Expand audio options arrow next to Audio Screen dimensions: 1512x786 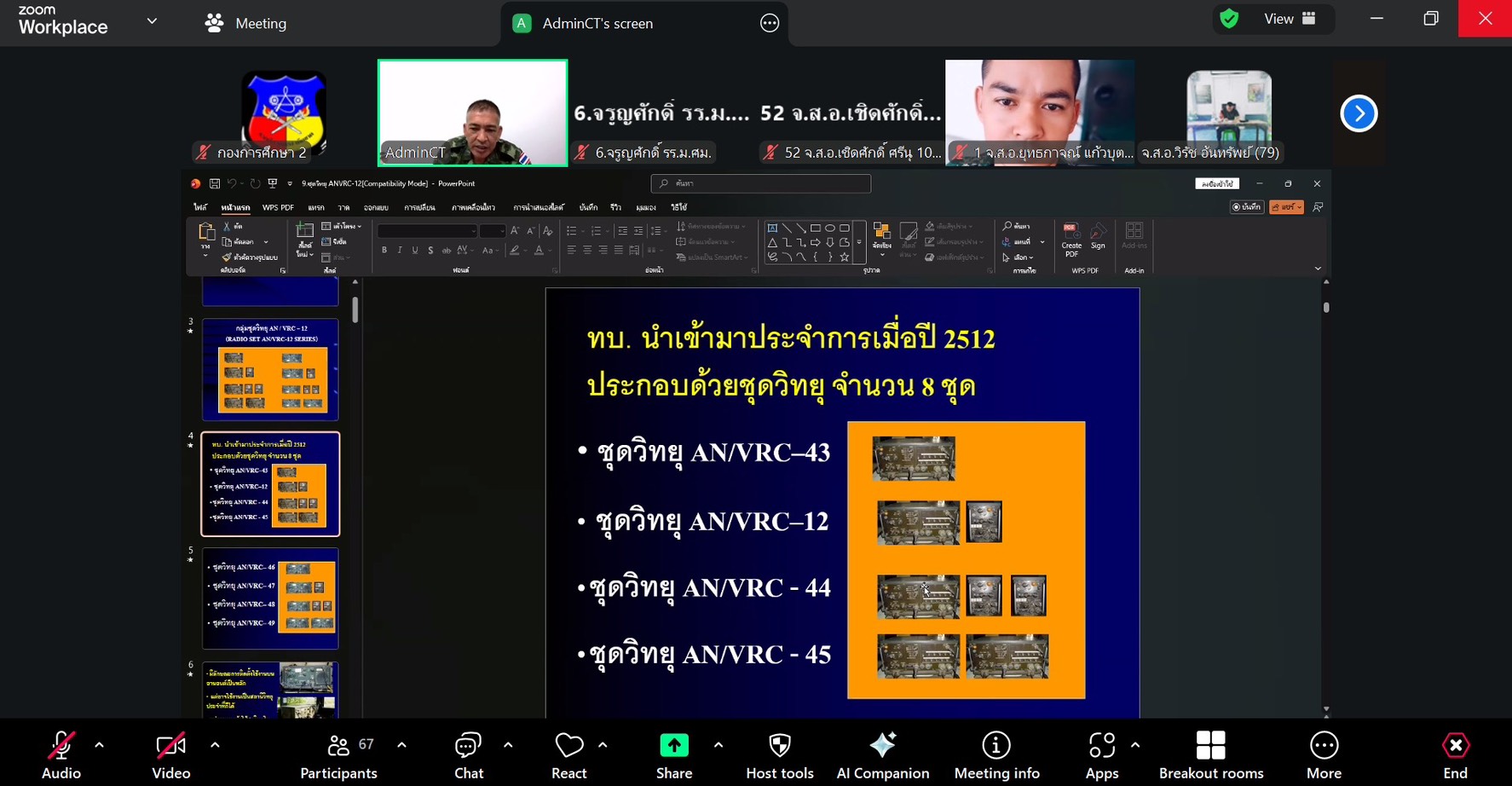[x=100, y=745]
